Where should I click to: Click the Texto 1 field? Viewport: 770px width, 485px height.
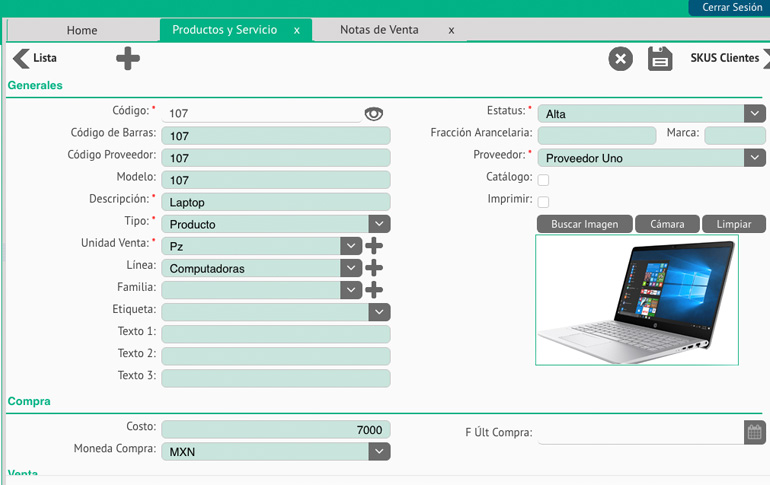(x=276, y=334)
